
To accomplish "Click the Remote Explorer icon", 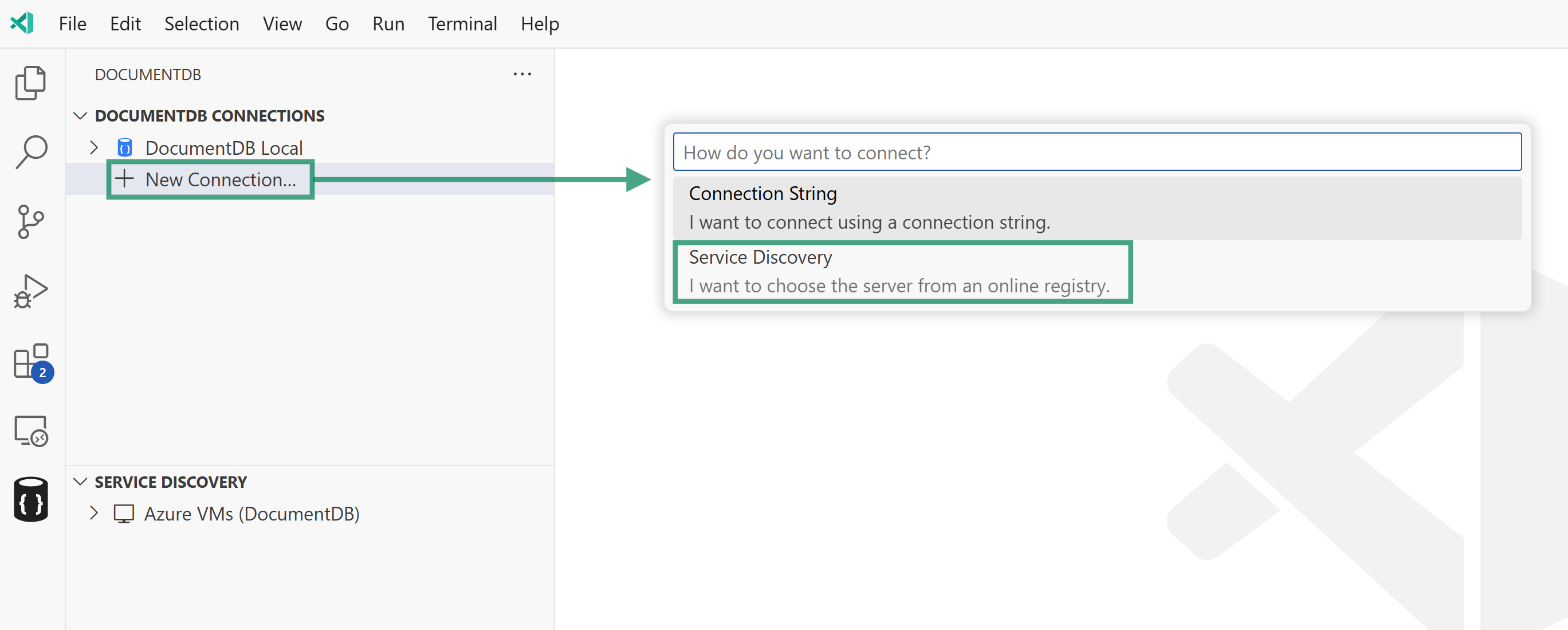I will (x=30, y=431).
